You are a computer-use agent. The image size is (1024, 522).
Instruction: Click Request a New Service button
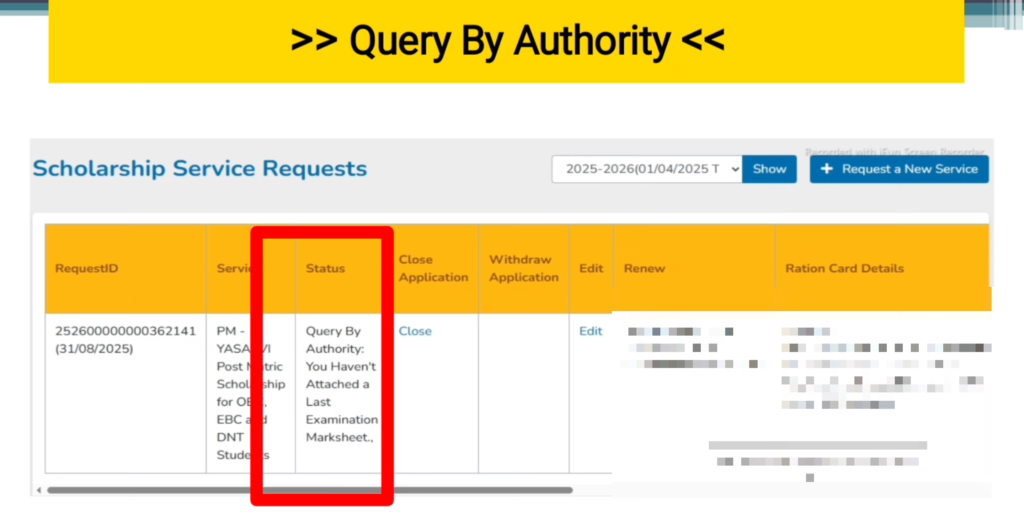[x=899, y=169]
